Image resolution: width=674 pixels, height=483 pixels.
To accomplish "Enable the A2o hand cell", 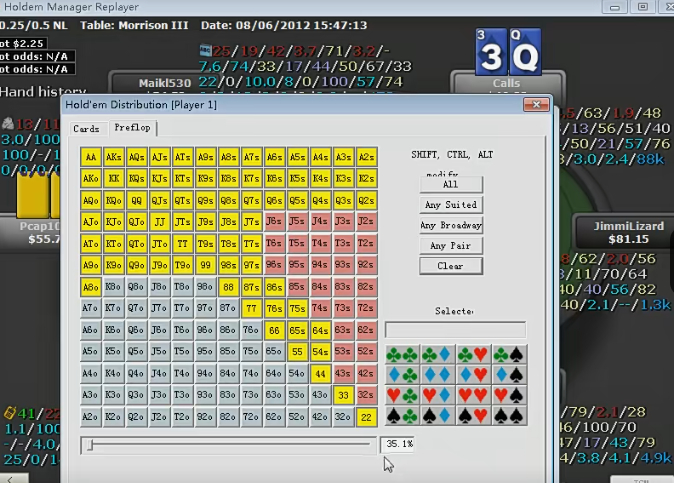I will tap(91, 417).
